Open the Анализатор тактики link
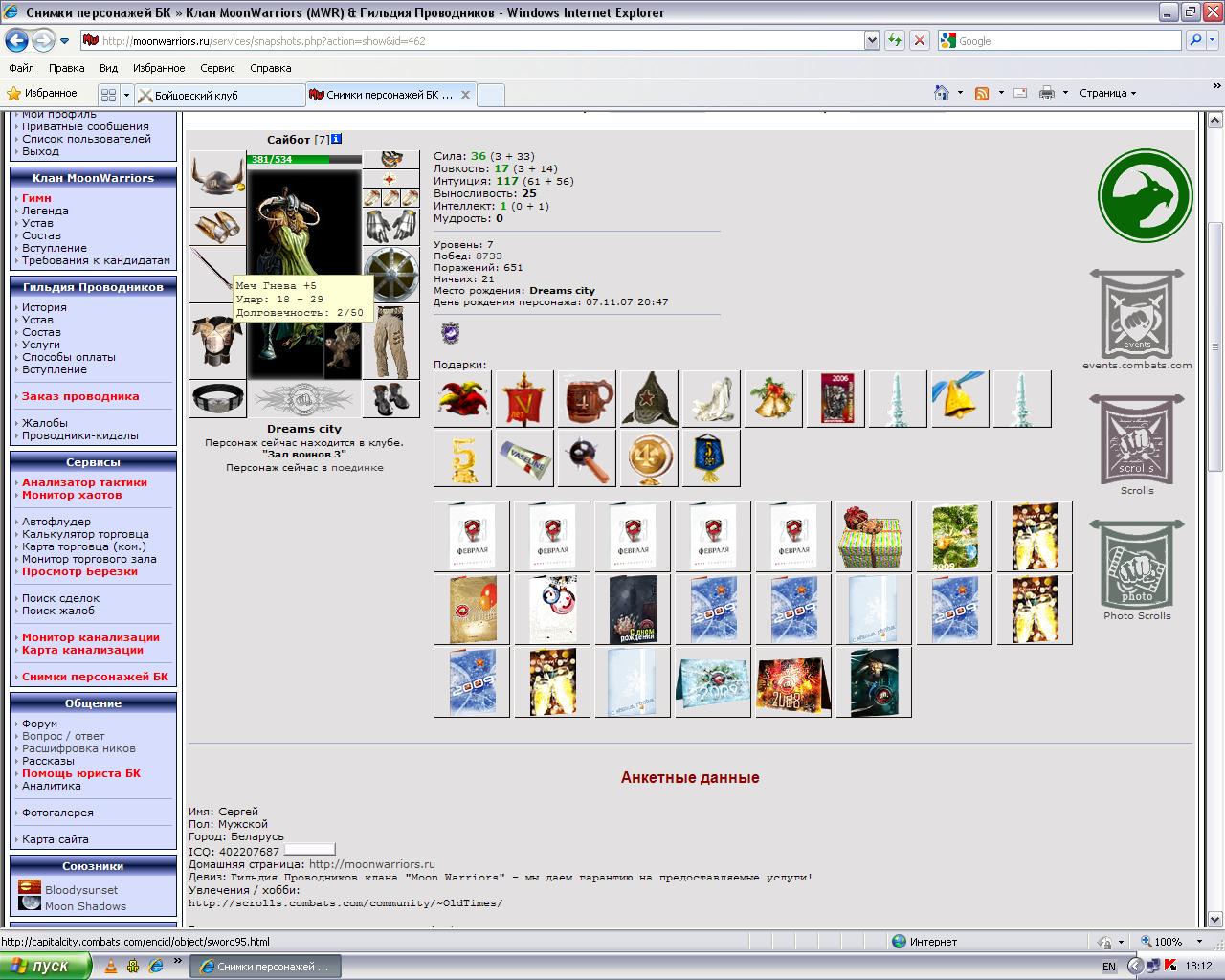This screenshot has height=980, width=1225. [x=84, y=482]
